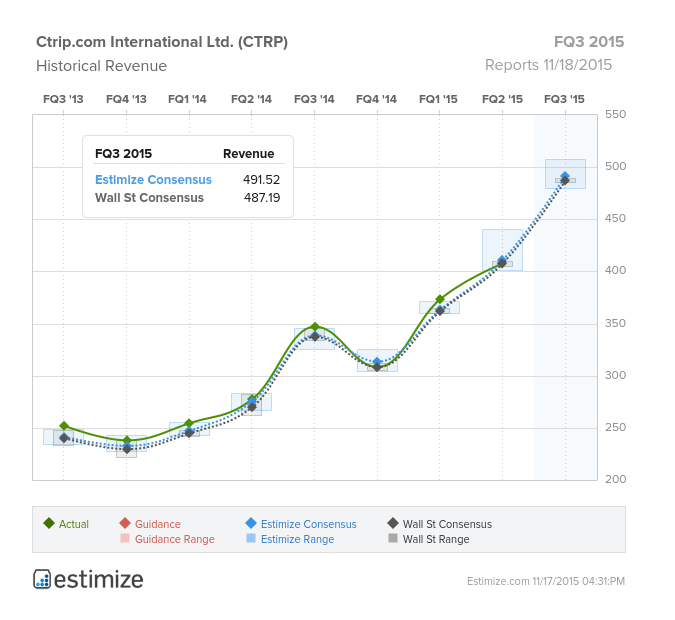Click the Estimize.com 11/17/2015 timestamp text
Screen dimensions: 675x620
tap(546, 581)
